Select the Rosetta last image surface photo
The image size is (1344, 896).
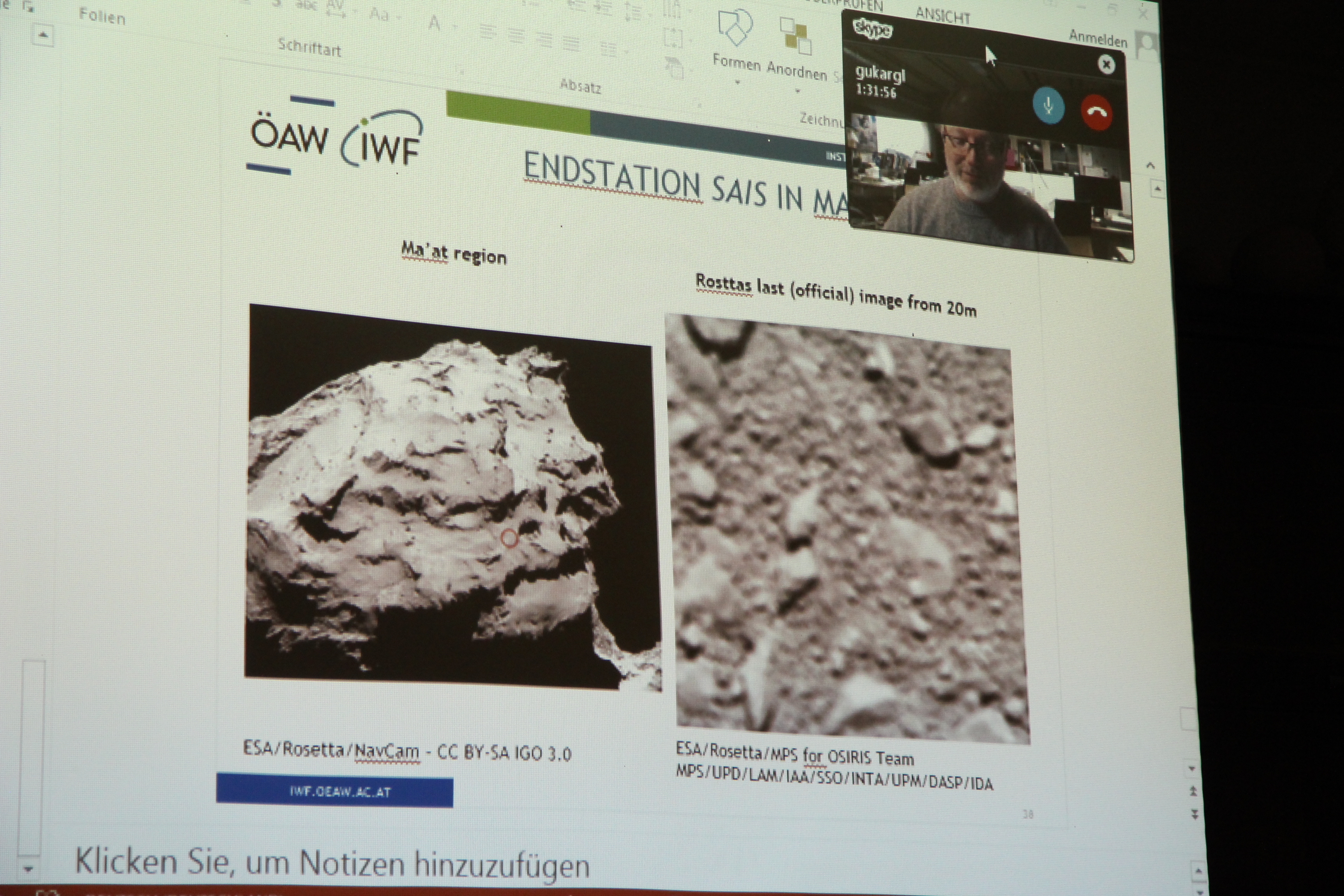coord(847,529)
